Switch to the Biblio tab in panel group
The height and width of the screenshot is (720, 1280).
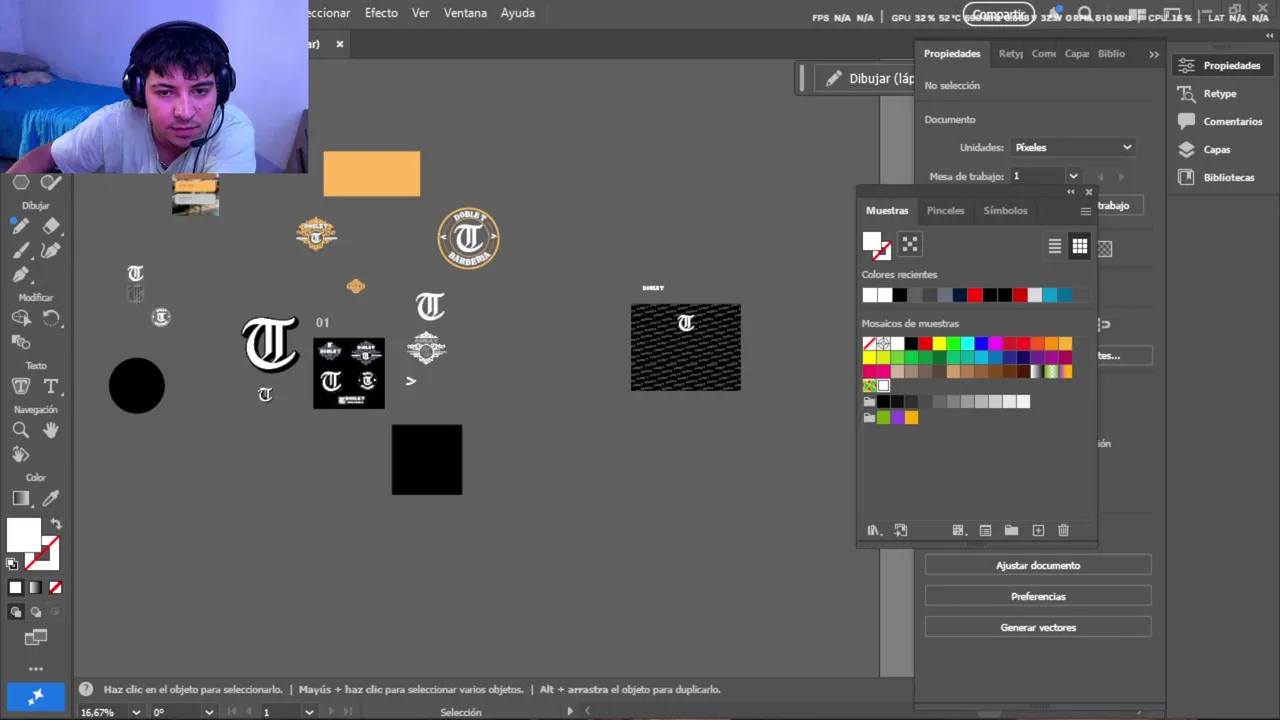(1111, 54)
